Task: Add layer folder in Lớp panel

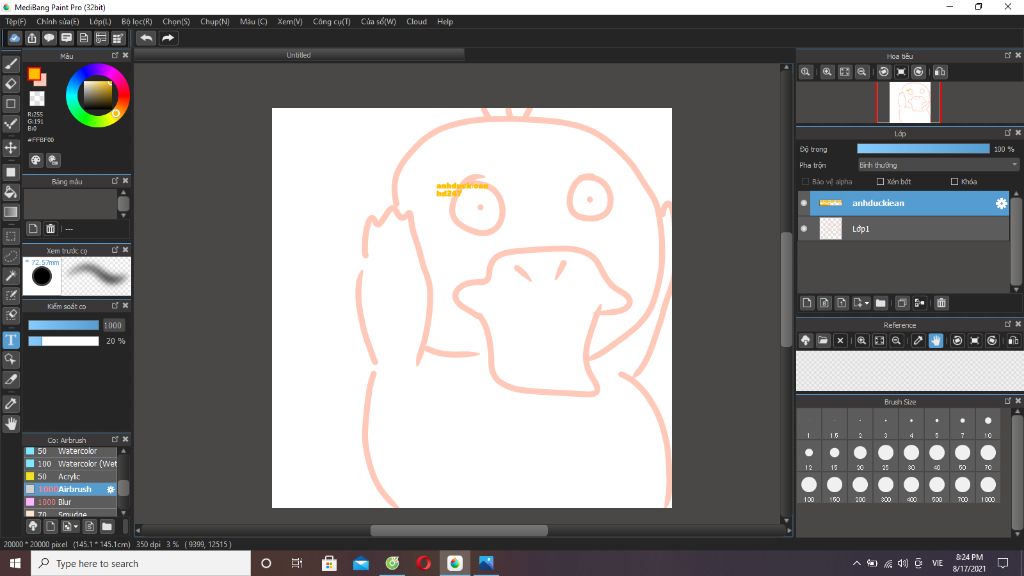Action: [880, 303]
